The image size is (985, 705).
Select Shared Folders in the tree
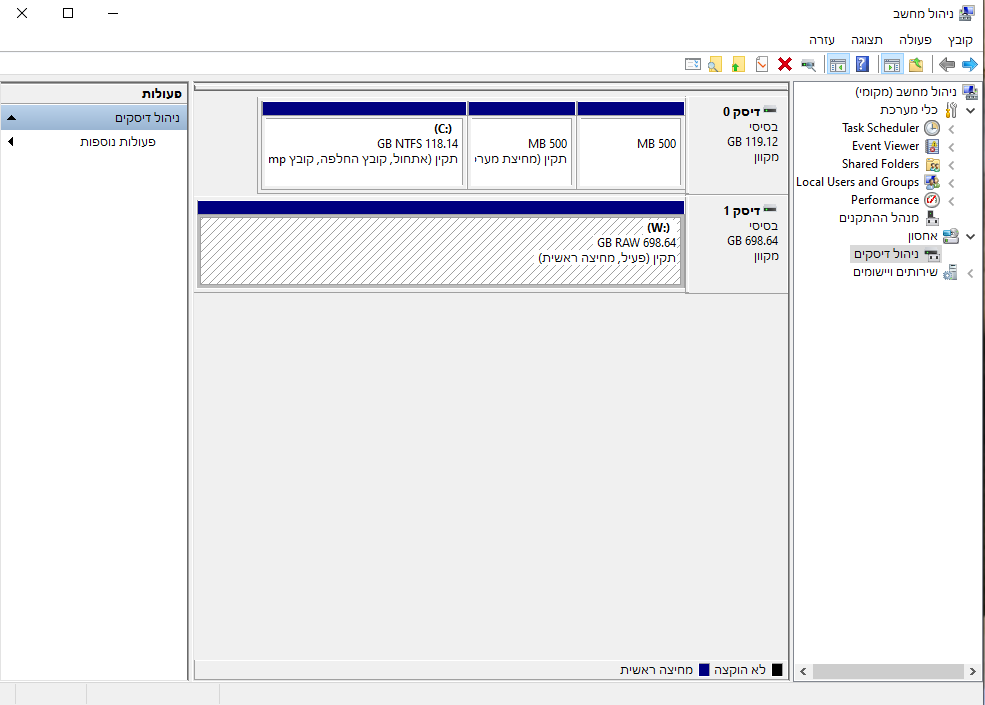coord(880,164)
